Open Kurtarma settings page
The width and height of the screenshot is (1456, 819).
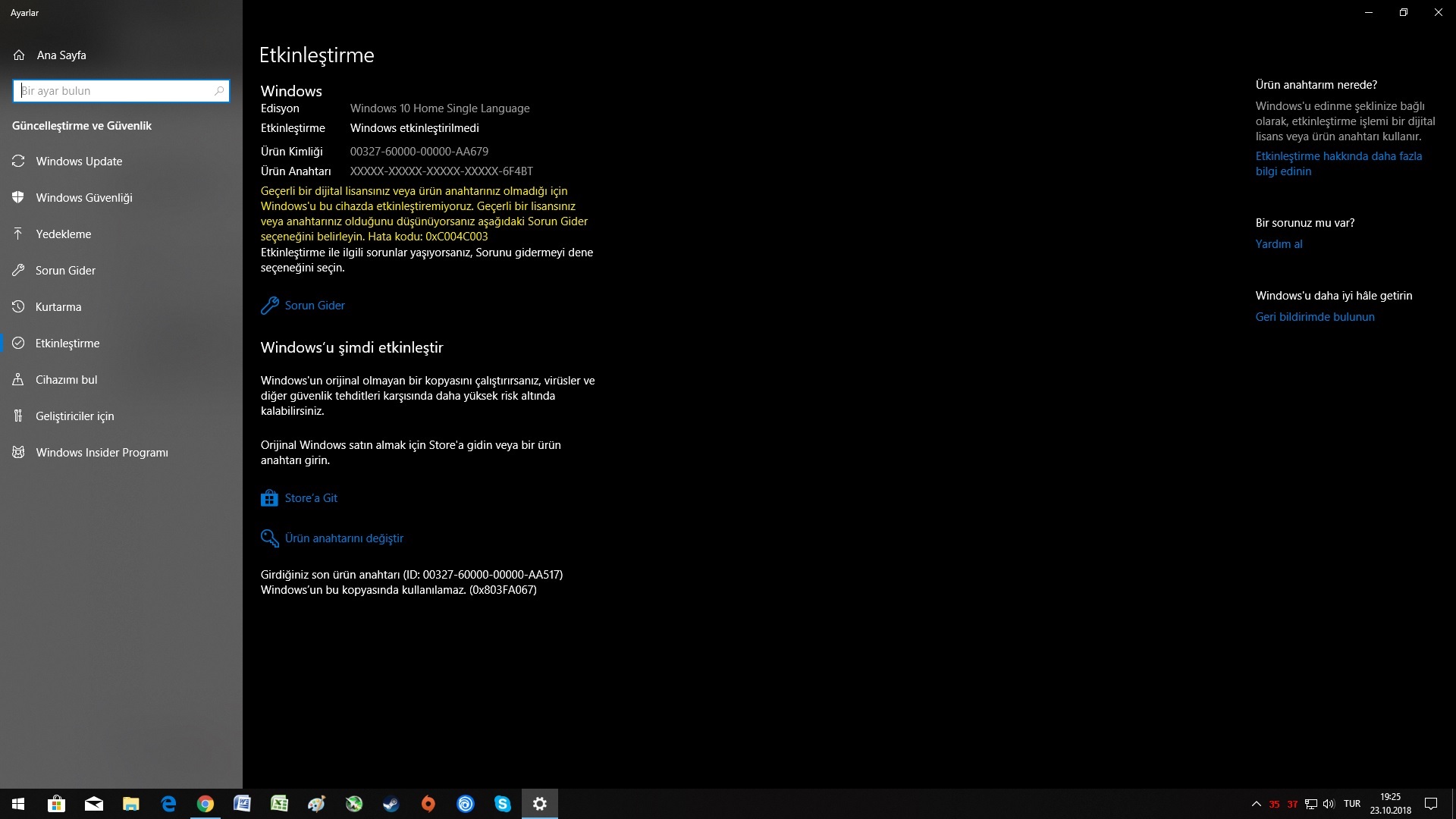[x=58, y=307]
